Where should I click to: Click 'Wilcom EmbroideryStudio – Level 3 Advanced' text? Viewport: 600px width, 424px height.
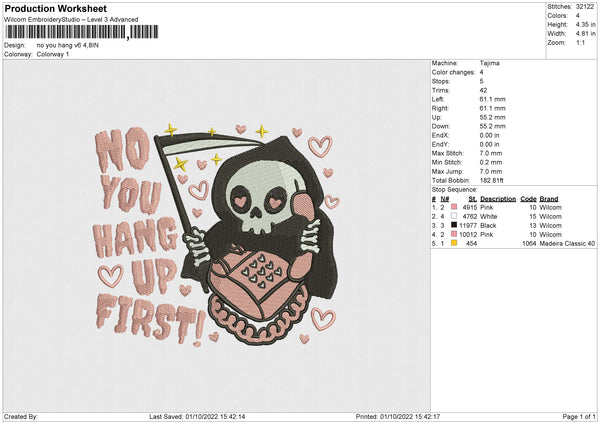[71, 20]
